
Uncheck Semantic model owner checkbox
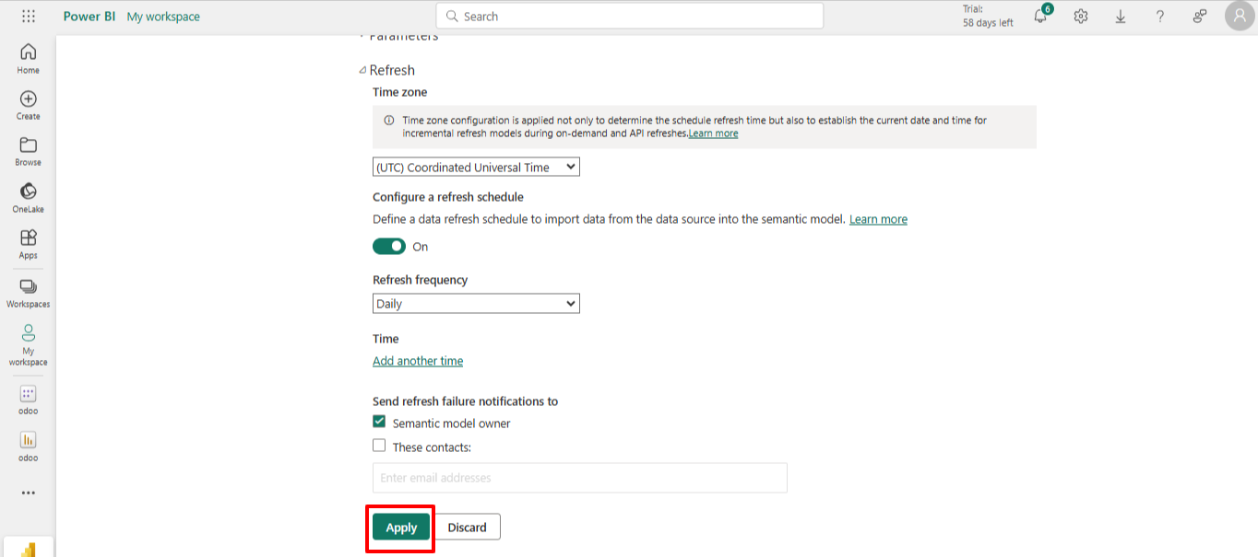tap(379, 422)
